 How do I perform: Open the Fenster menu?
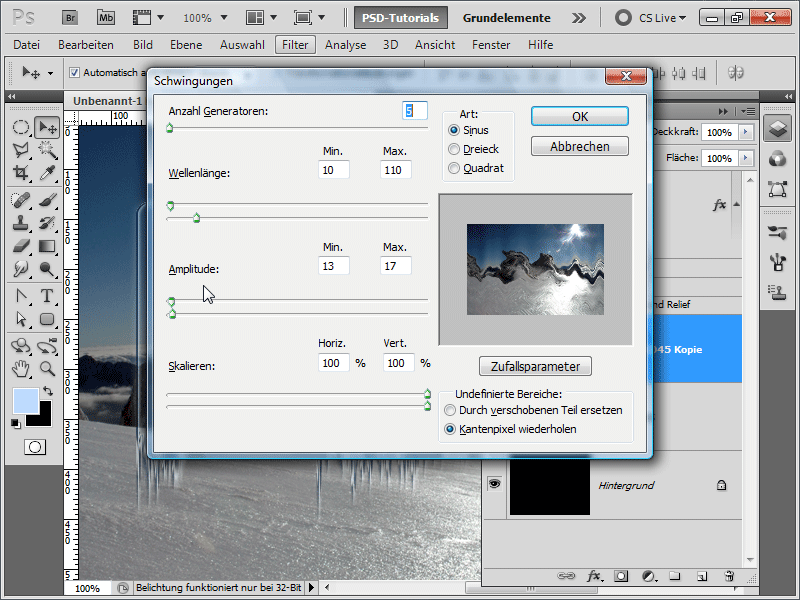click(491, 45)
